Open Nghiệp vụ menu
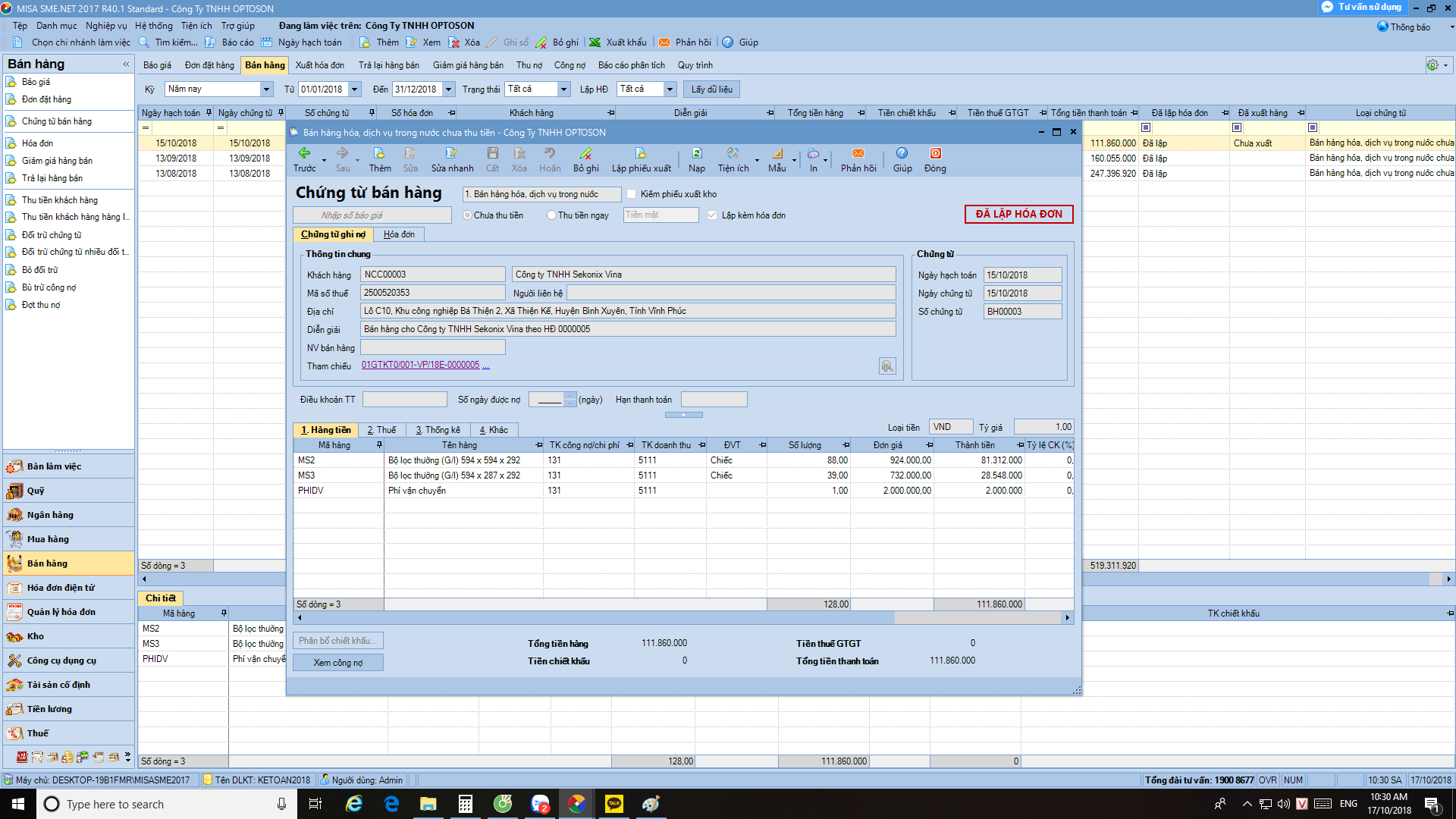Image resolution: width=1456 pixels, height=819 pixels. (x=106, y=26)
